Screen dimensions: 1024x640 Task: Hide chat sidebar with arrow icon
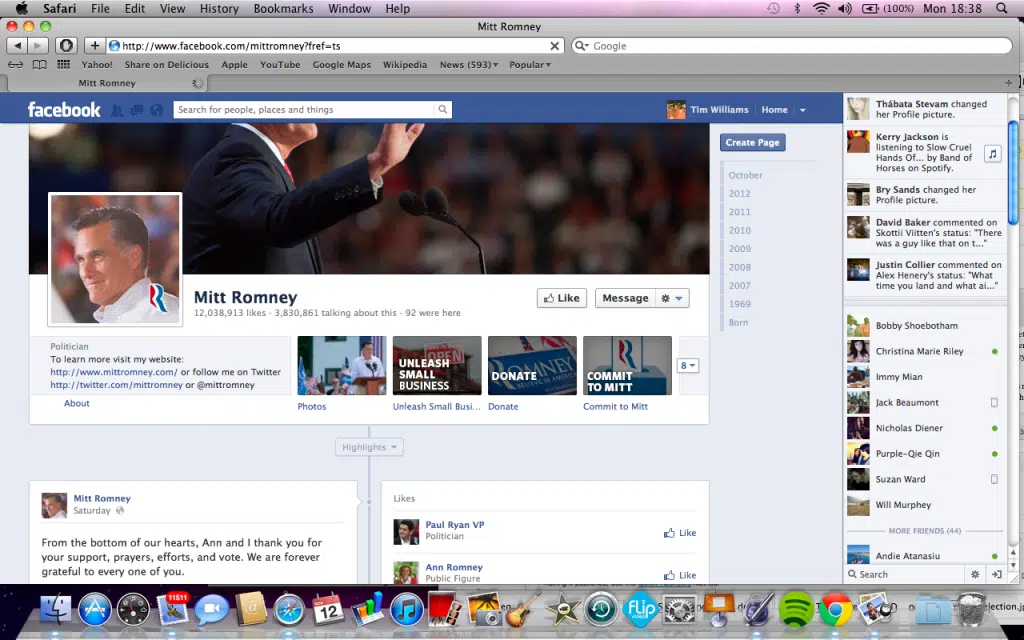[997, 574]
